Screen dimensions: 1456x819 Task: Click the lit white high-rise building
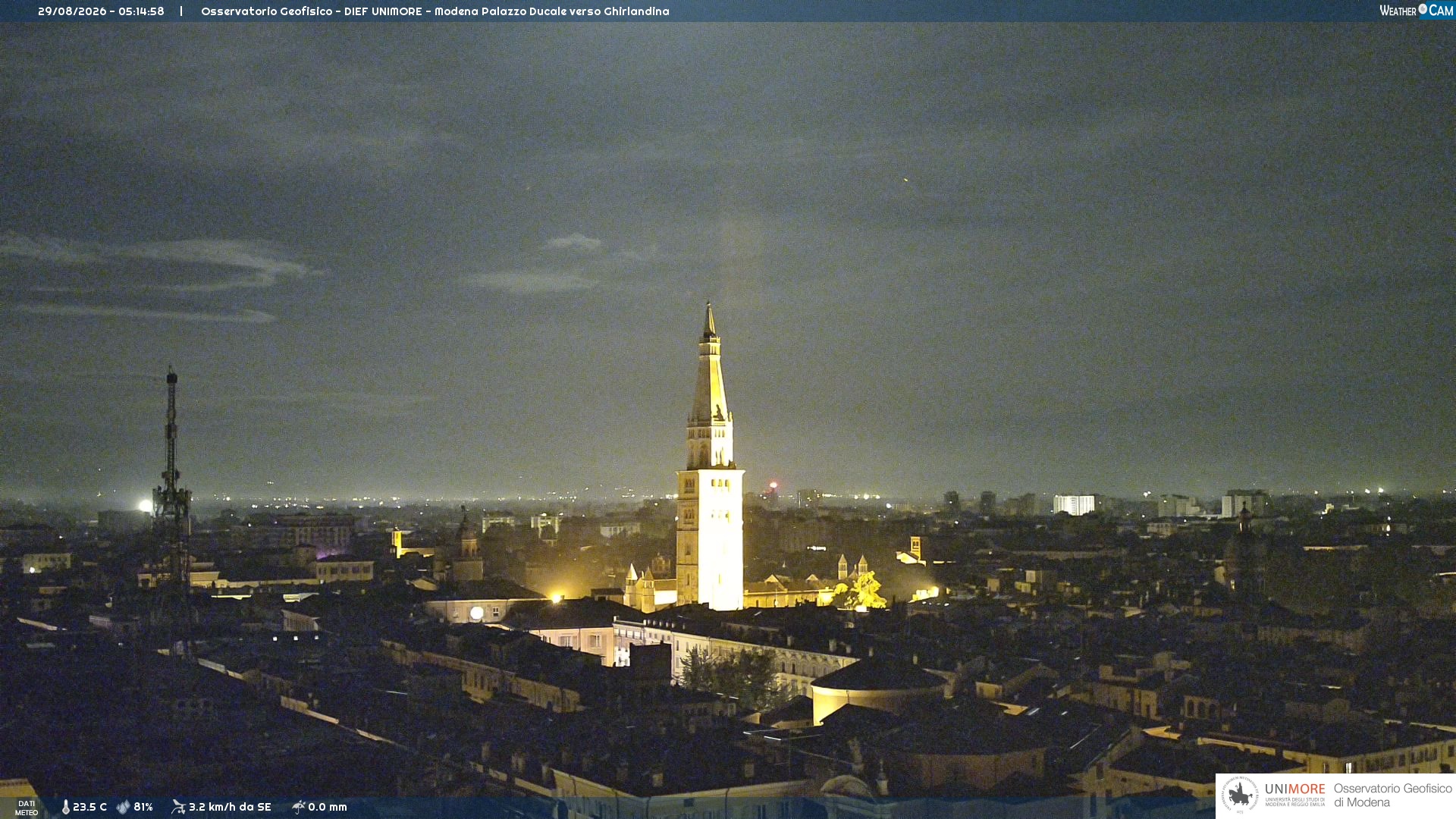[x=1074, y=505]
